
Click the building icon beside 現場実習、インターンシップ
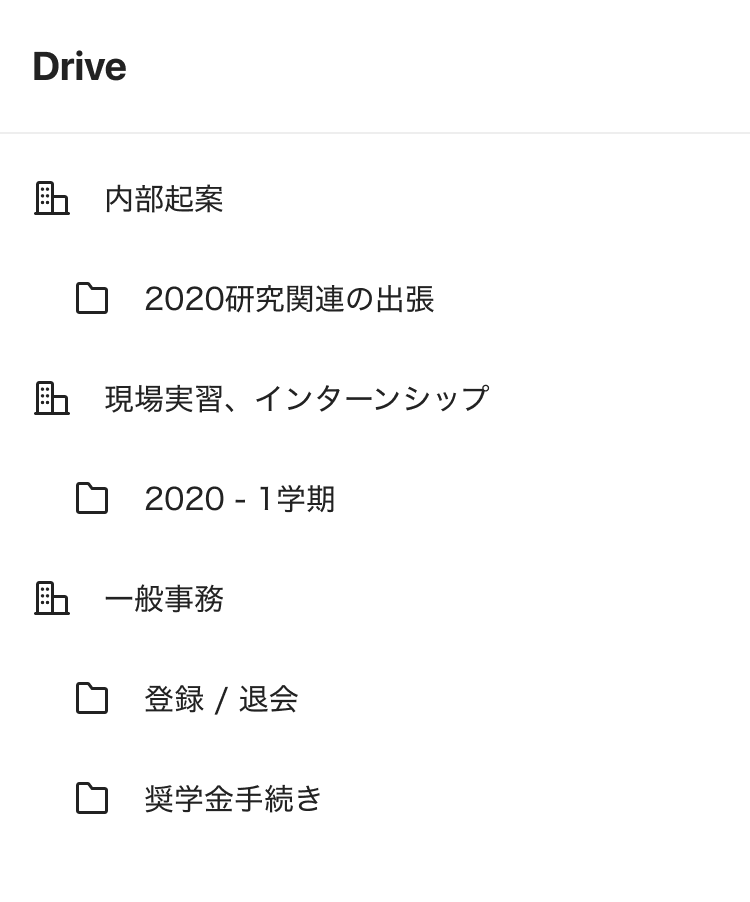tap(51, 398)
